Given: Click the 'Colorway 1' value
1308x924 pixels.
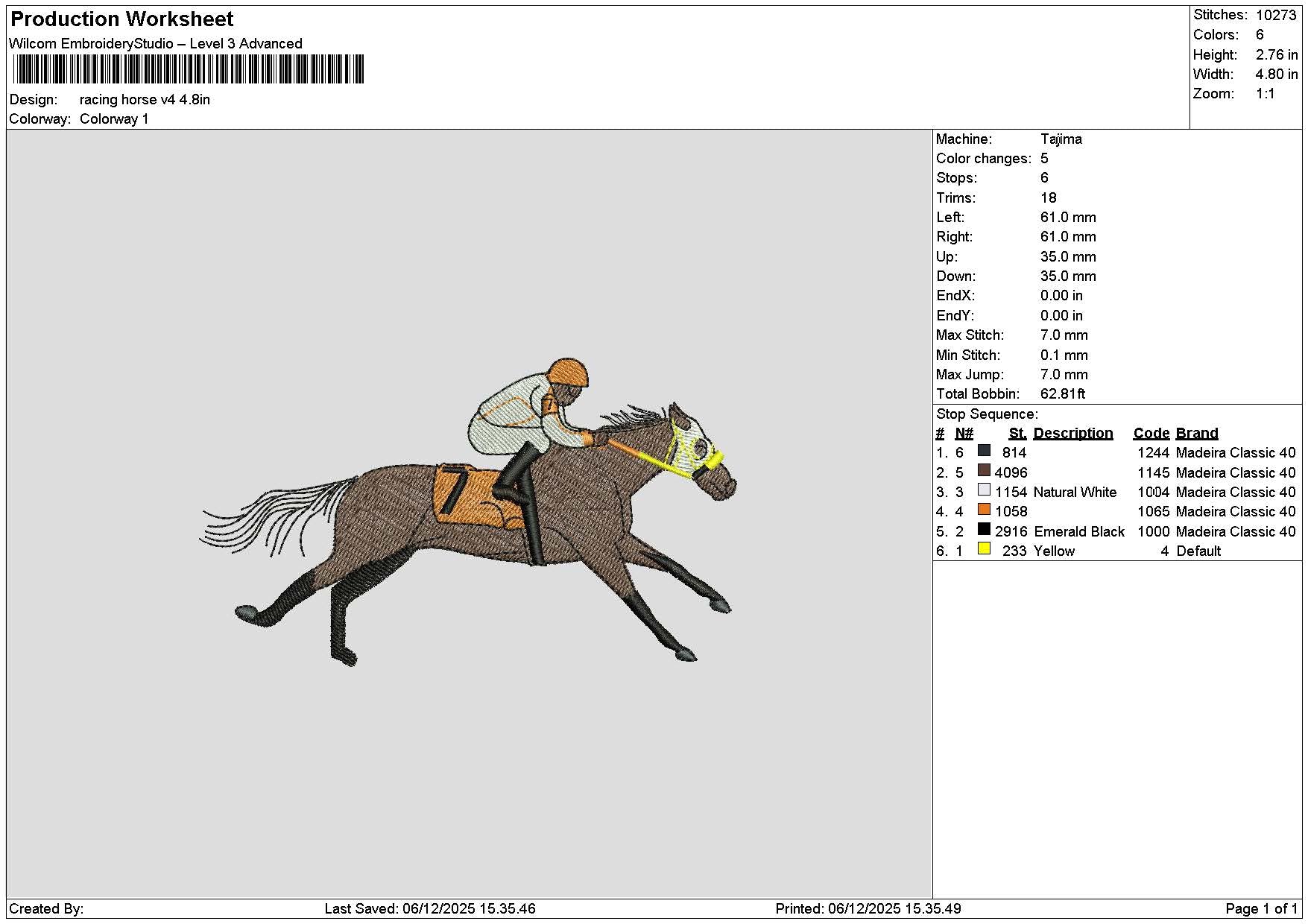Looking at the screenshot, I should tap(114, 118).
